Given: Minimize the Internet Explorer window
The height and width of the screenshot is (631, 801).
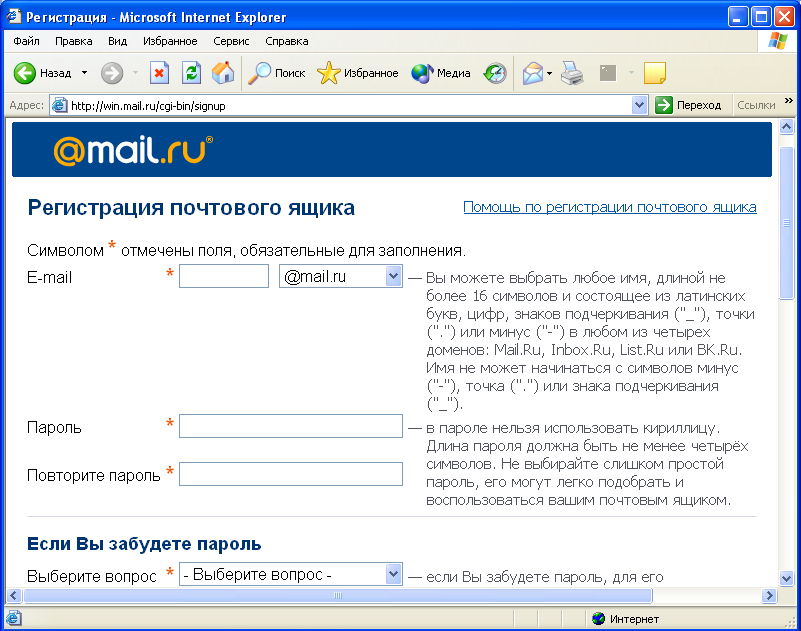Looking at the screenshot, I should click(x=737, y=17).
